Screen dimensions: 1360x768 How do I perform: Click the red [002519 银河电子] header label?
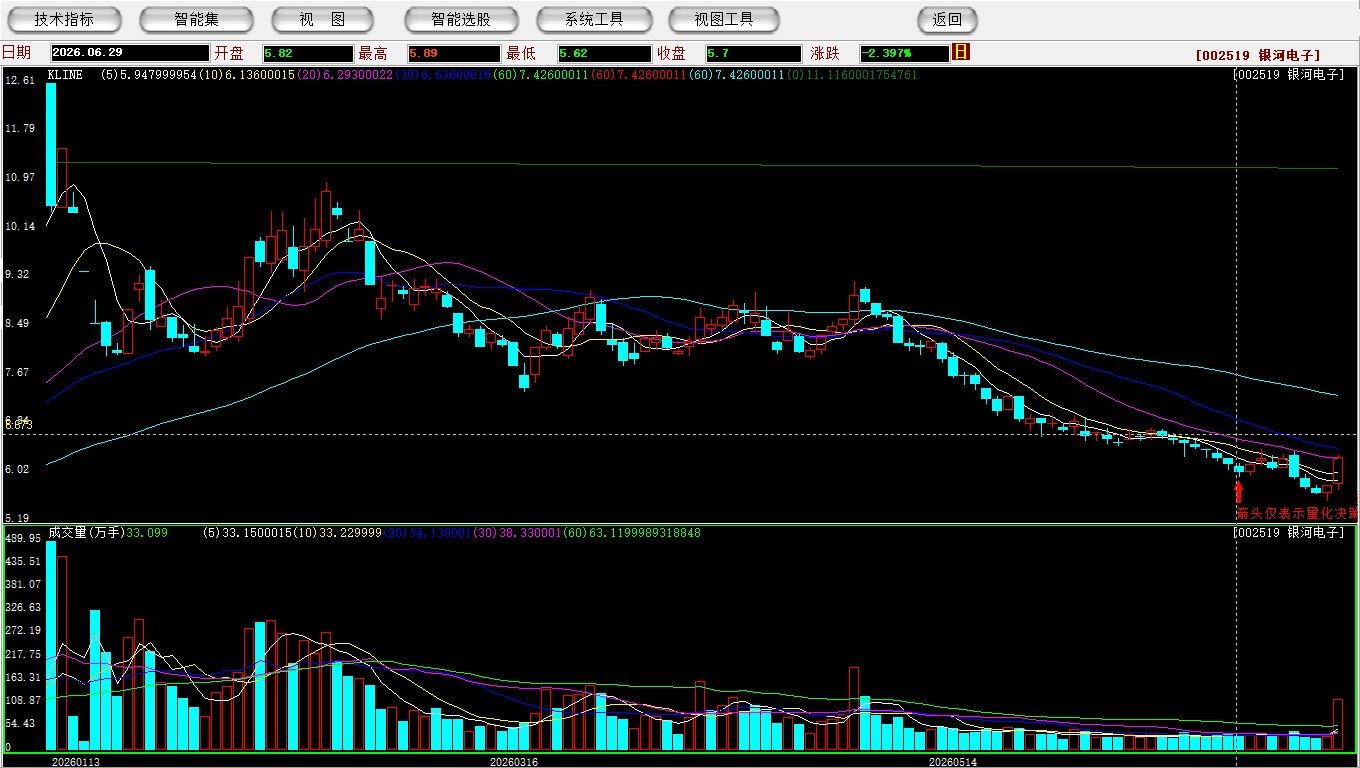[x=1258, y=56]
